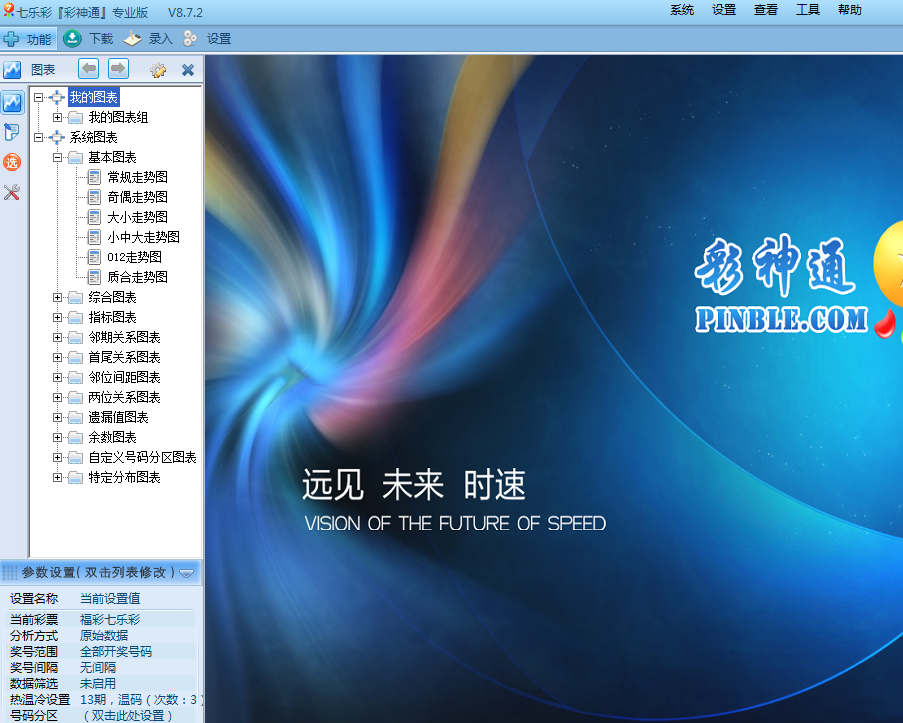Click the gear-pencil edit icon in 图表 panel
This screenshot has width=903, height=723.
(x=157, y=70)
